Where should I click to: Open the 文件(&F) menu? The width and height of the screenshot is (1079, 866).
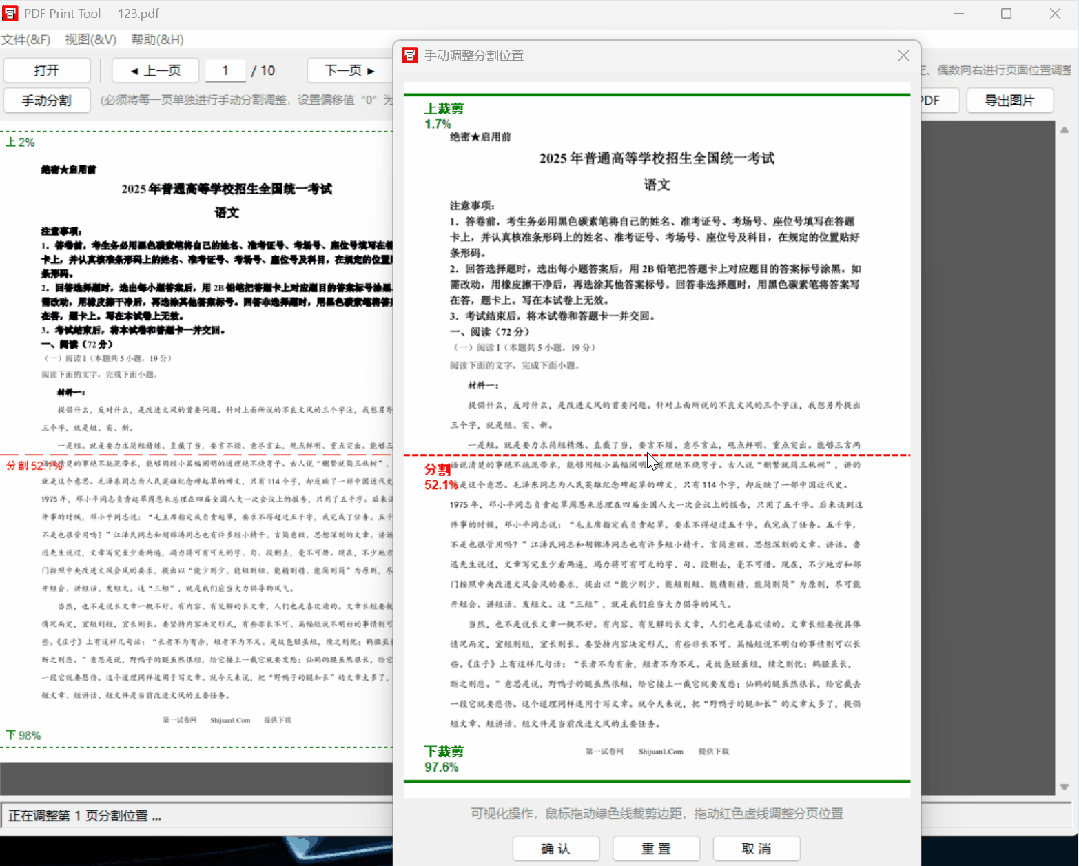[x=26, y=39]
